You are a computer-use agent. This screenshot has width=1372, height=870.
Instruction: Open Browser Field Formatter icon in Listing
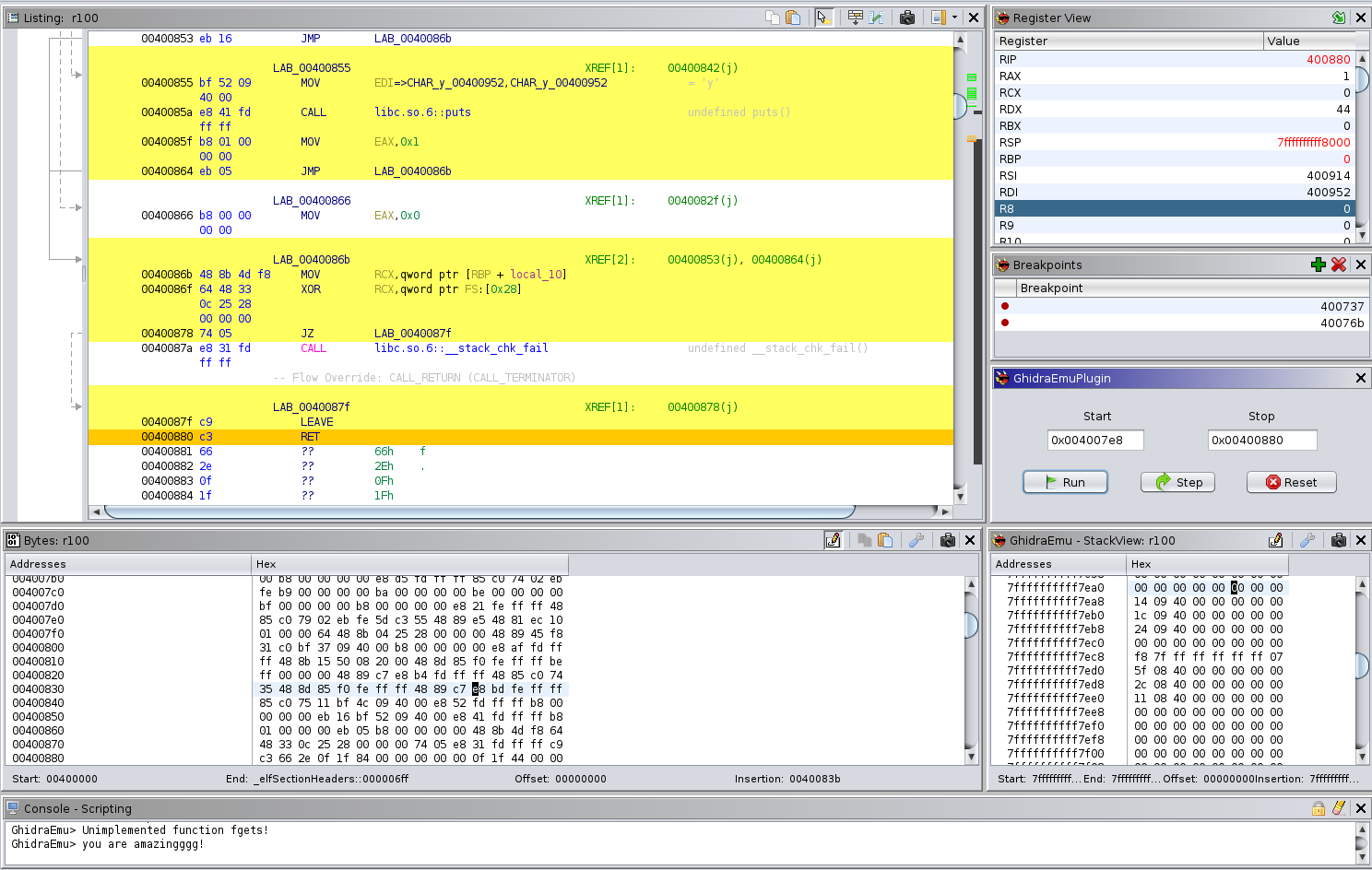(856, 18)
